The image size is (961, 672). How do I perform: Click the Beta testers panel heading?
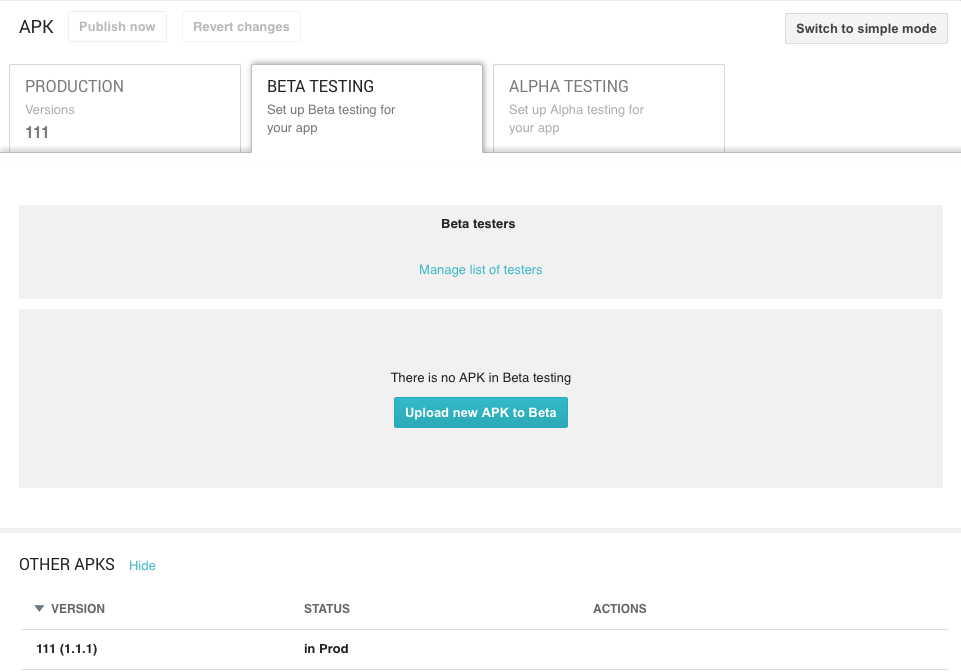pos(478,224)
